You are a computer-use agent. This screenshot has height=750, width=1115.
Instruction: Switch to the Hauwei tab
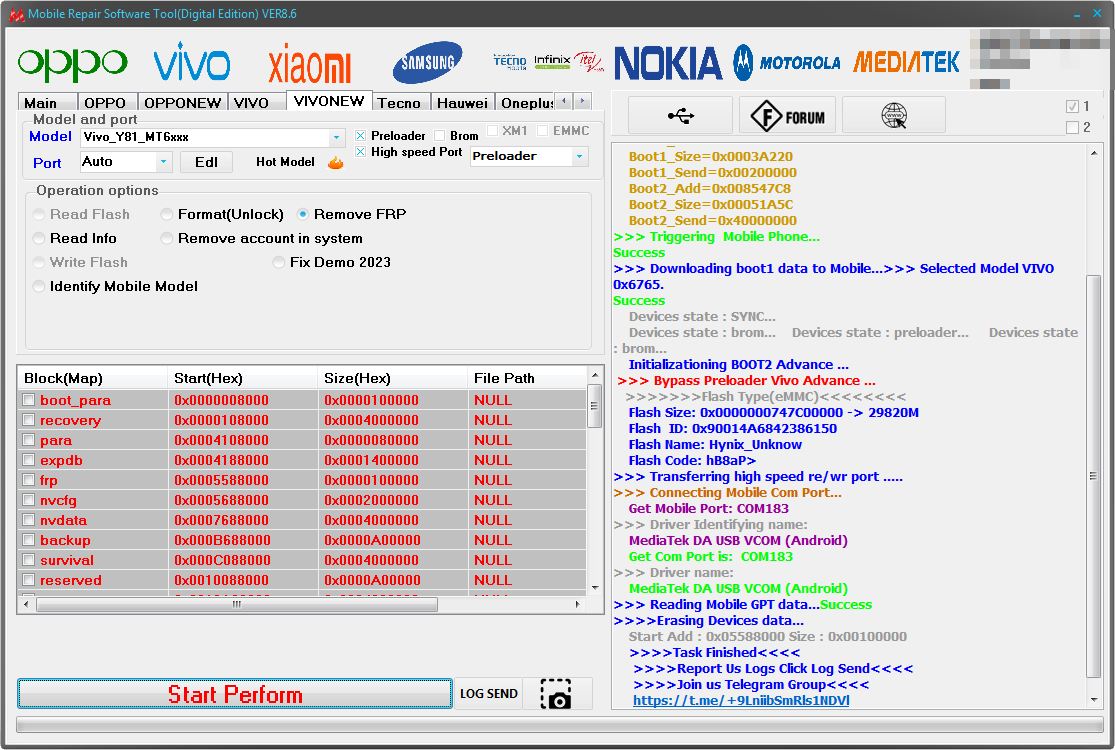click(462, 103)
